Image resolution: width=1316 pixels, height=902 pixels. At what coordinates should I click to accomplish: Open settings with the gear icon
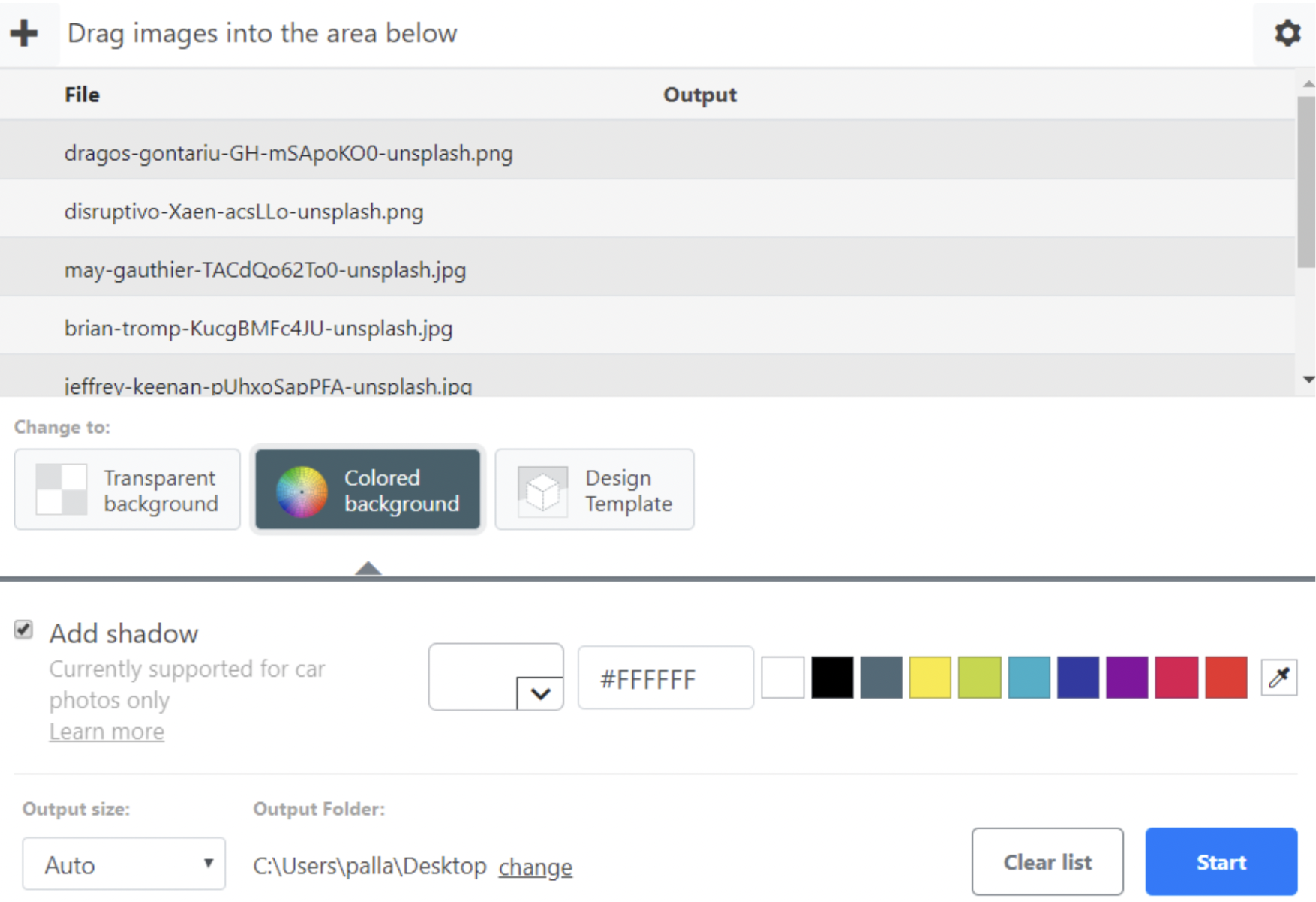(1287, 33)
